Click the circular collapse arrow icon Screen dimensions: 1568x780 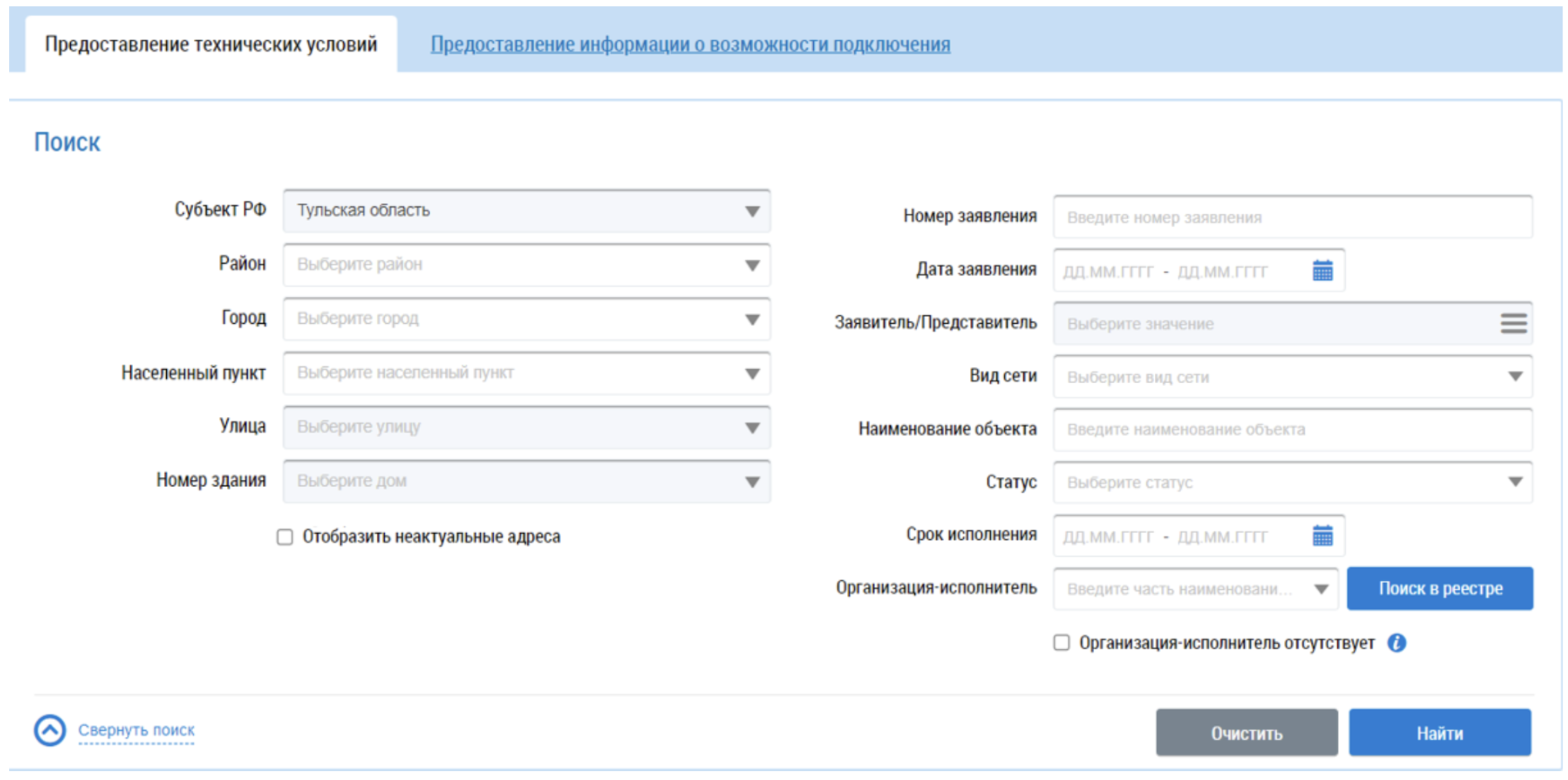(x=50, y=730)
